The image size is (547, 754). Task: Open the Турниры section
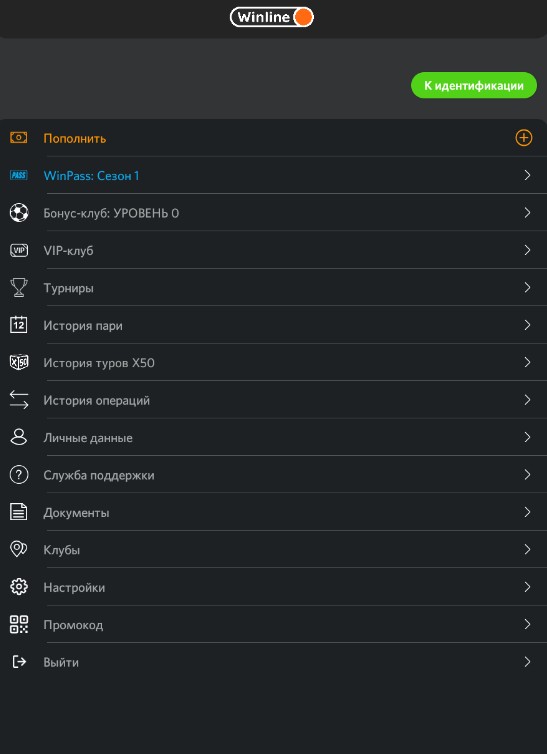point(68,288)
